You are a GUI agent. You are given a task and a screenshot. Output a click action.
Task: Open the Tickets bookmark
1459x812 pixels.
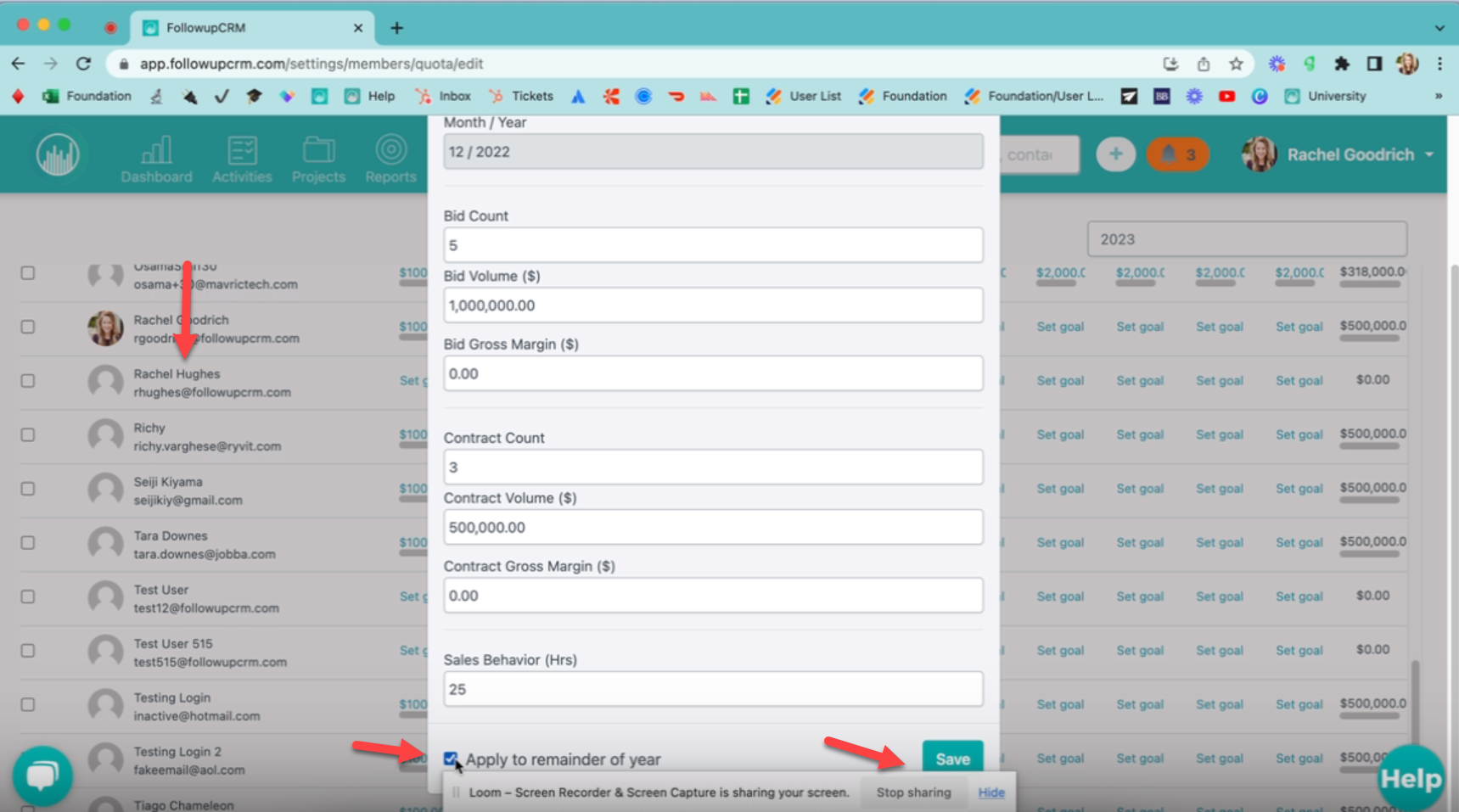tap(520, 96)
